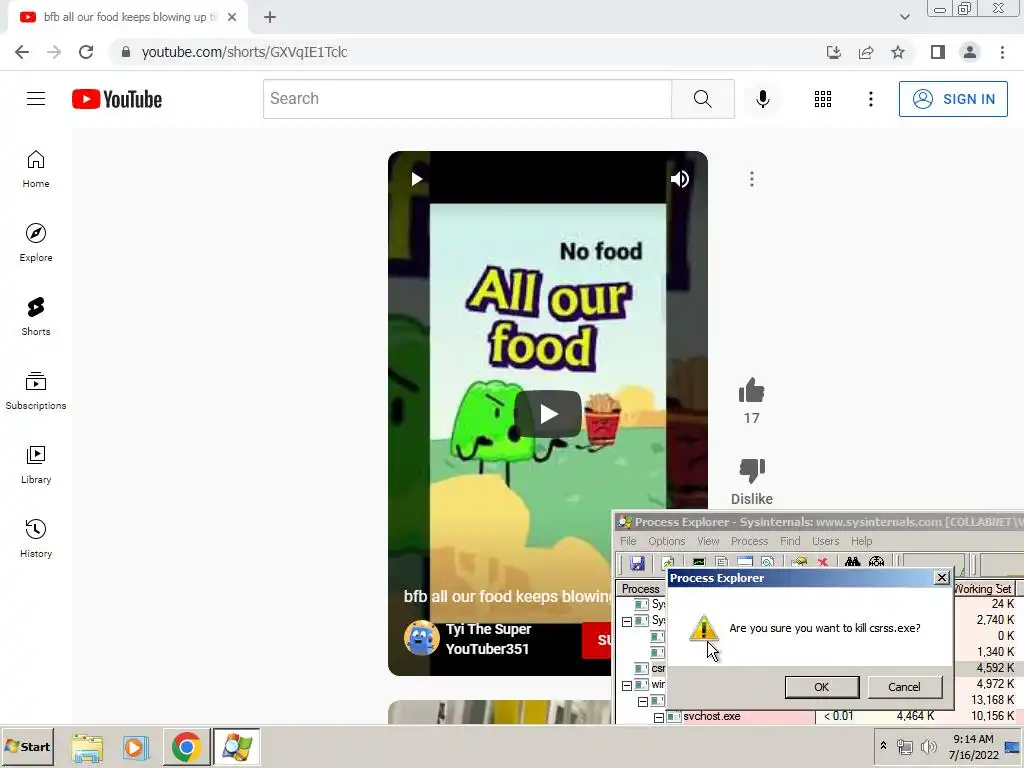Click the magnifier search button
The width and height of the screenshot is (1024, 768).
pos(703,99)
